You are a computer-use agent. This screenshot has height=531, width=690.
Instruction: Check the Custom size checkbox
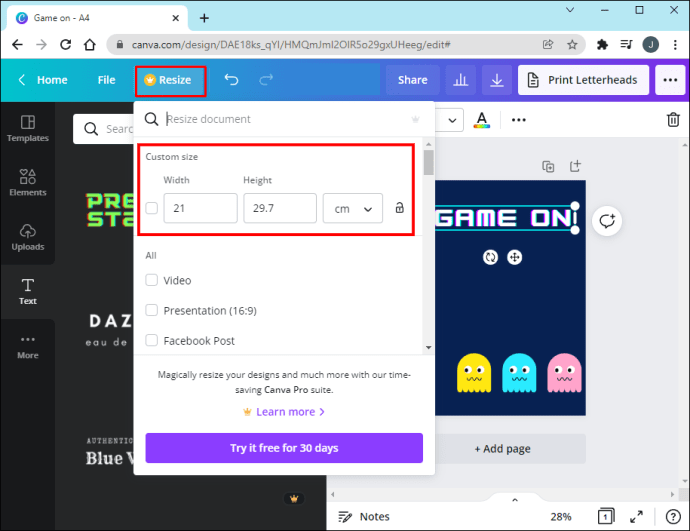[151, 208]
